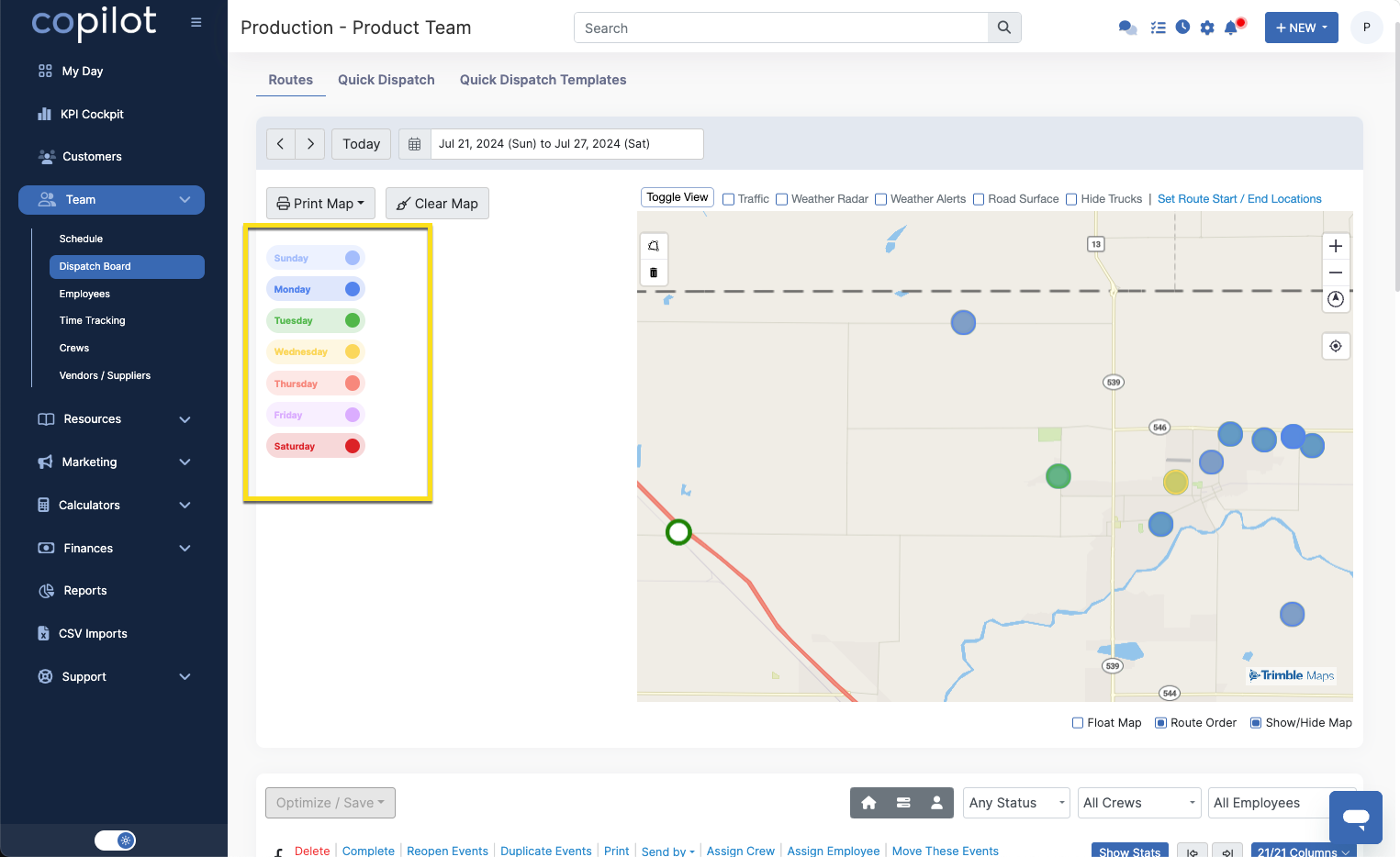Open the task checklist icon in header
The height and width of the screenshot is (857, 1400).
point(1158,28)
